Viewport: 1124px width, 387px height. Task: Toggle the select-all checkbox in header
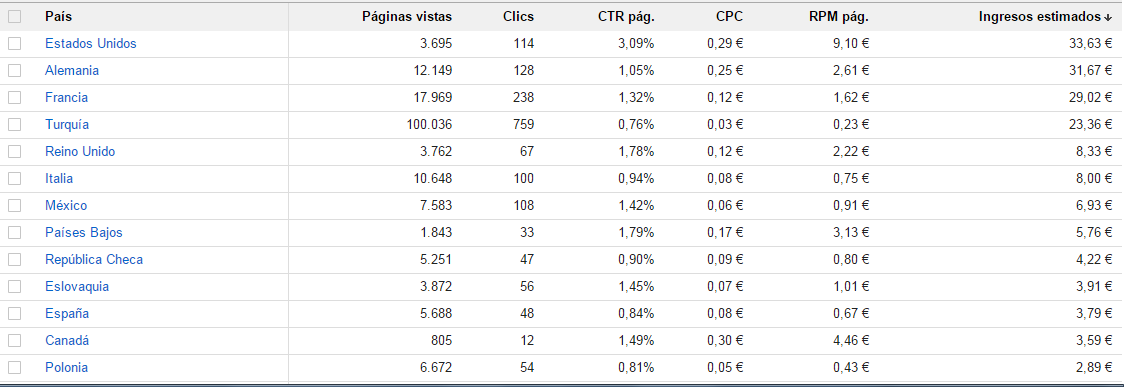point(14,16)
